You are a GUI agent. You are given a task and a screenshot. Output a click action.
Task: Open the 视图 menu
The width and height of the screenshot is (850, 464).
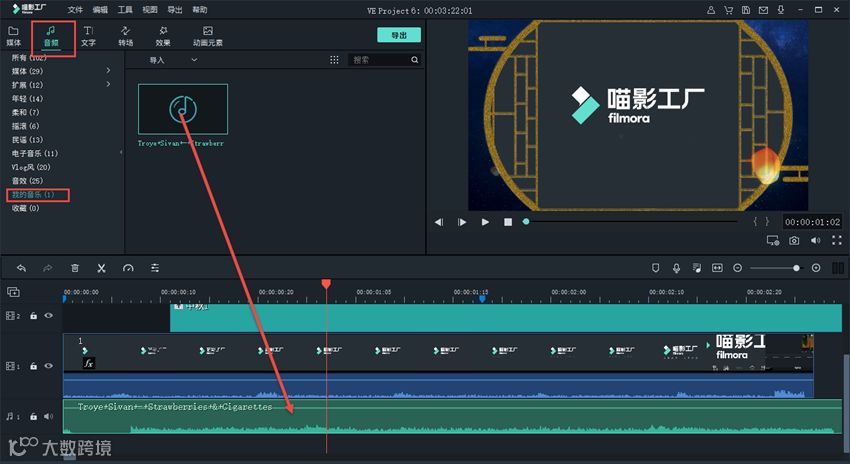[x=150, y=10]
